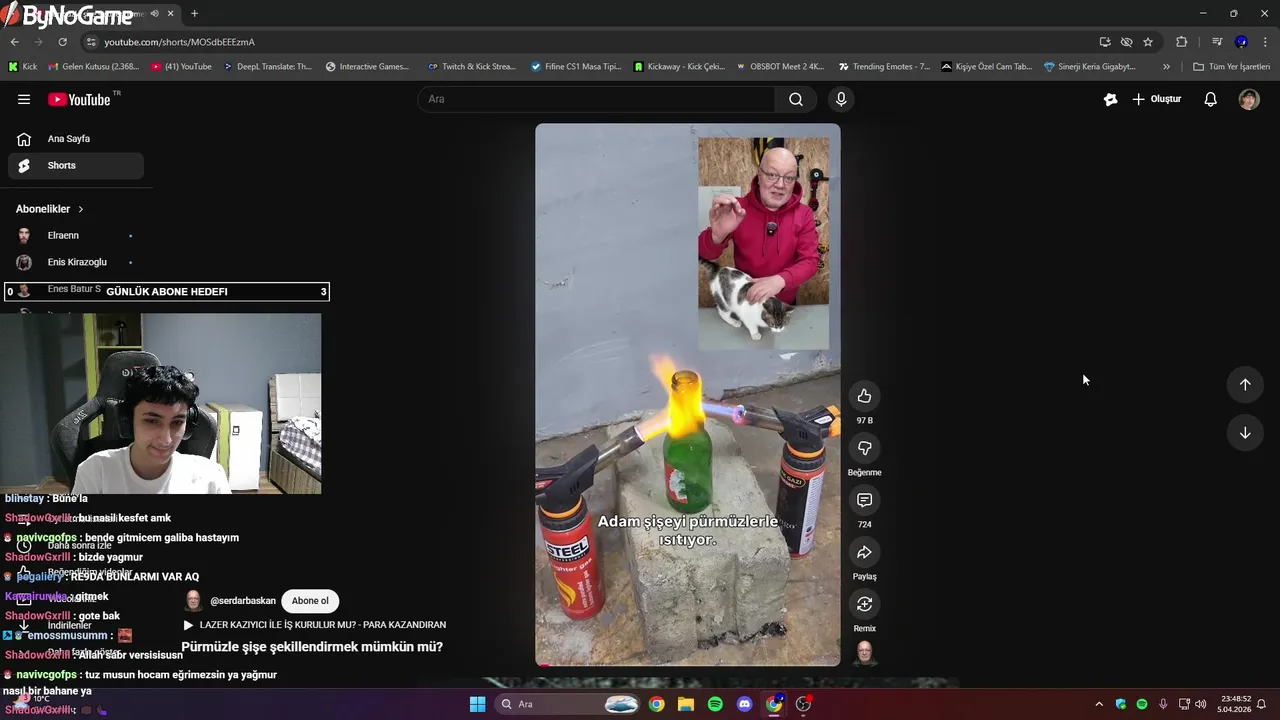Screen dimensions: 1280x720
Task: Bookmark this page with the star
Action: 1148,42
